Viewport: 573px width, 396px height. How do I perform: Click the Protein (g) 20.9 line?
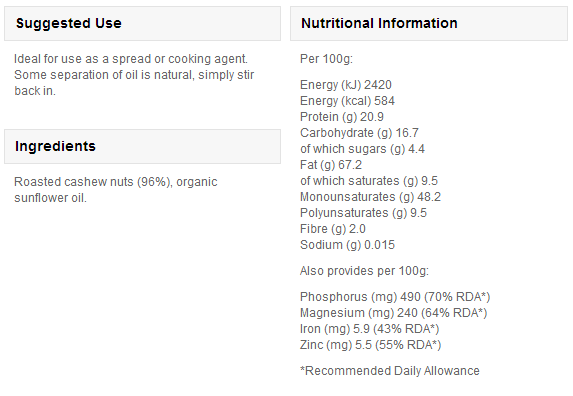coord(342,117)
